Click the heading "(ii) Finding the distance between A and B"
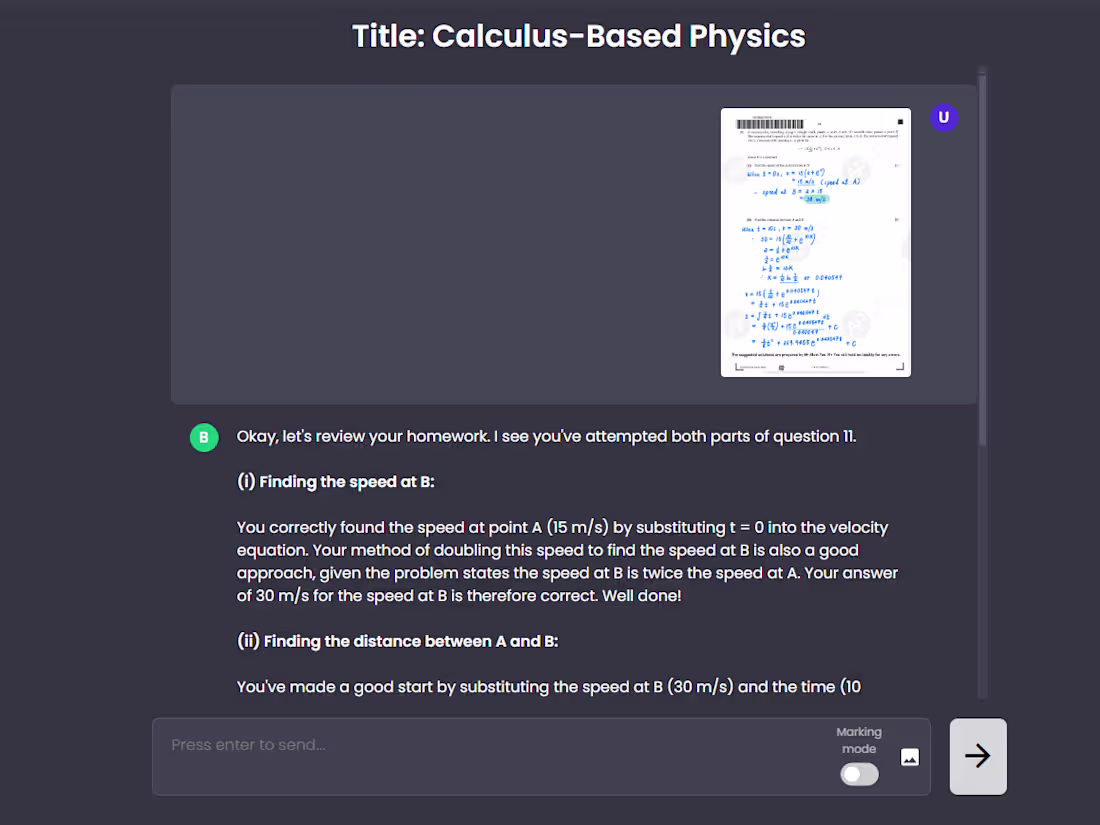This screenshot has height=825, width=1100. 395,641
